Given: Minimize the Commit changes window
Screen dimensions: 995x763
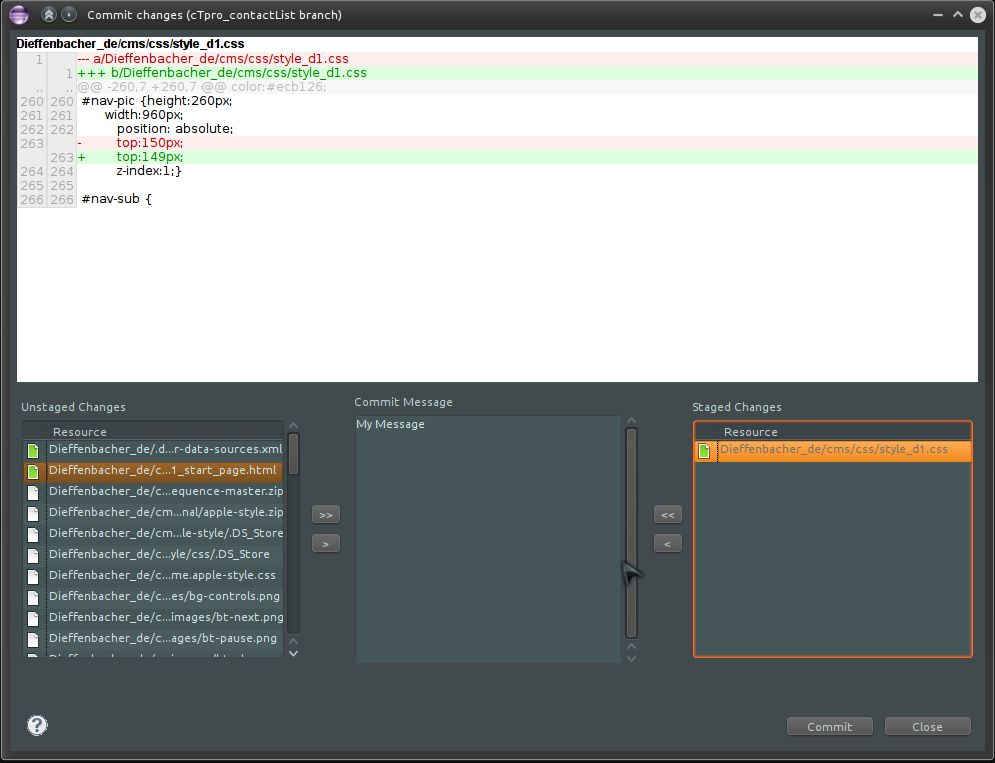Looking at the screenshot, I should (x=938, y=15).
